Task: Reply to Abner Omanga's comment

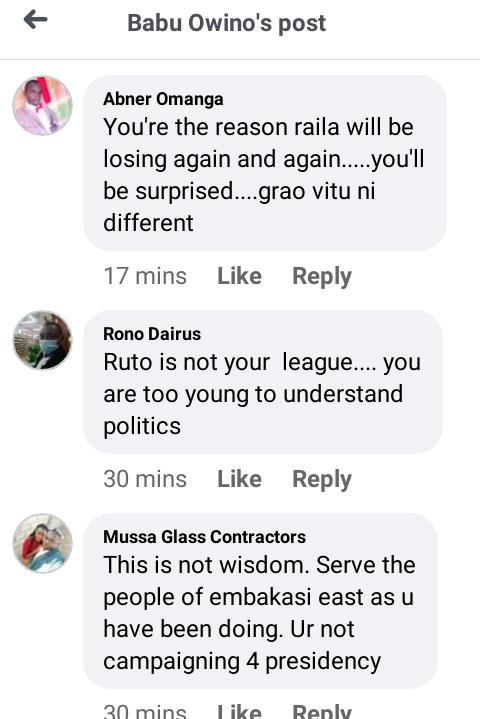Action: point(322,277)
